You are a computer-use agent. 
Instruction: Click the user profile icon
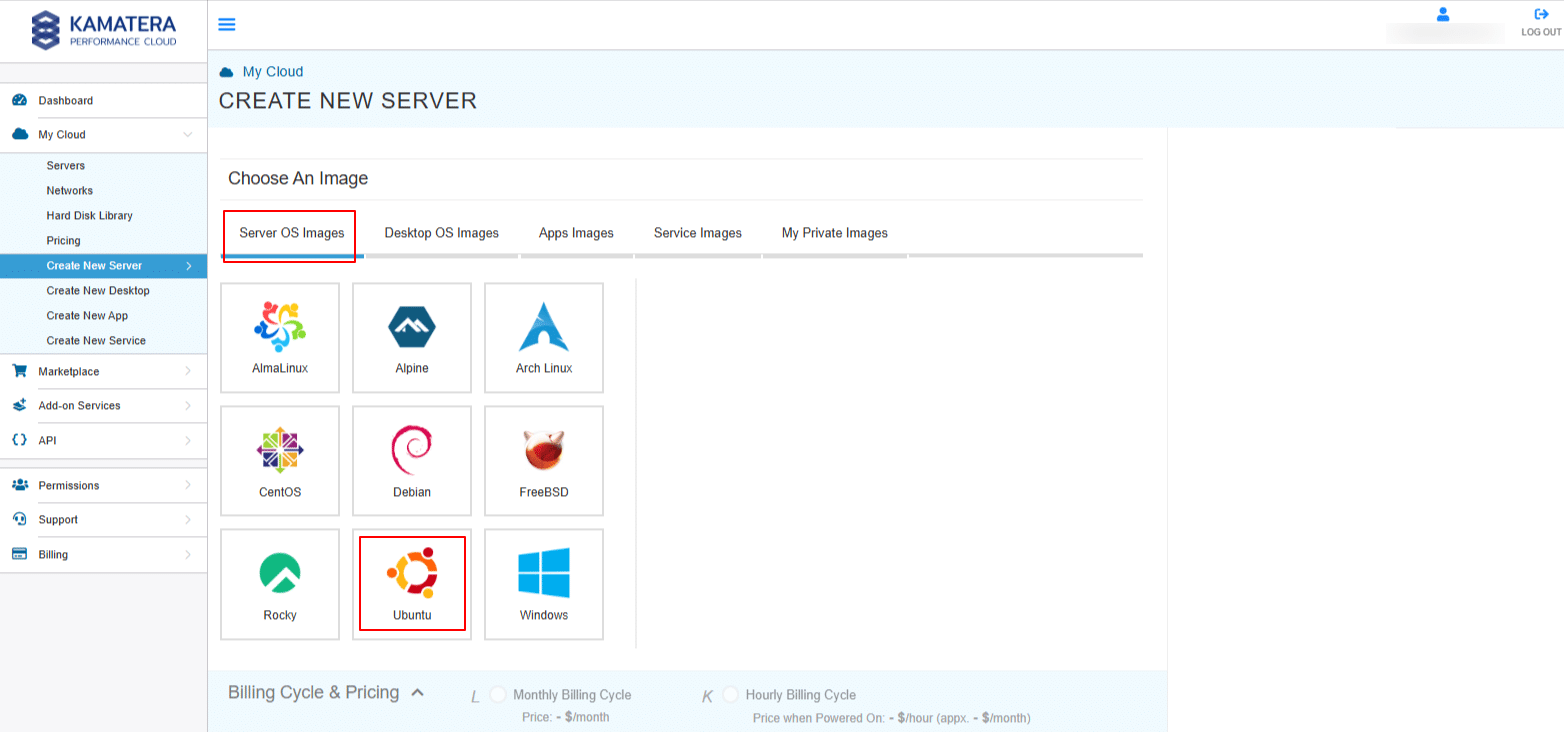coord(1442,14)
